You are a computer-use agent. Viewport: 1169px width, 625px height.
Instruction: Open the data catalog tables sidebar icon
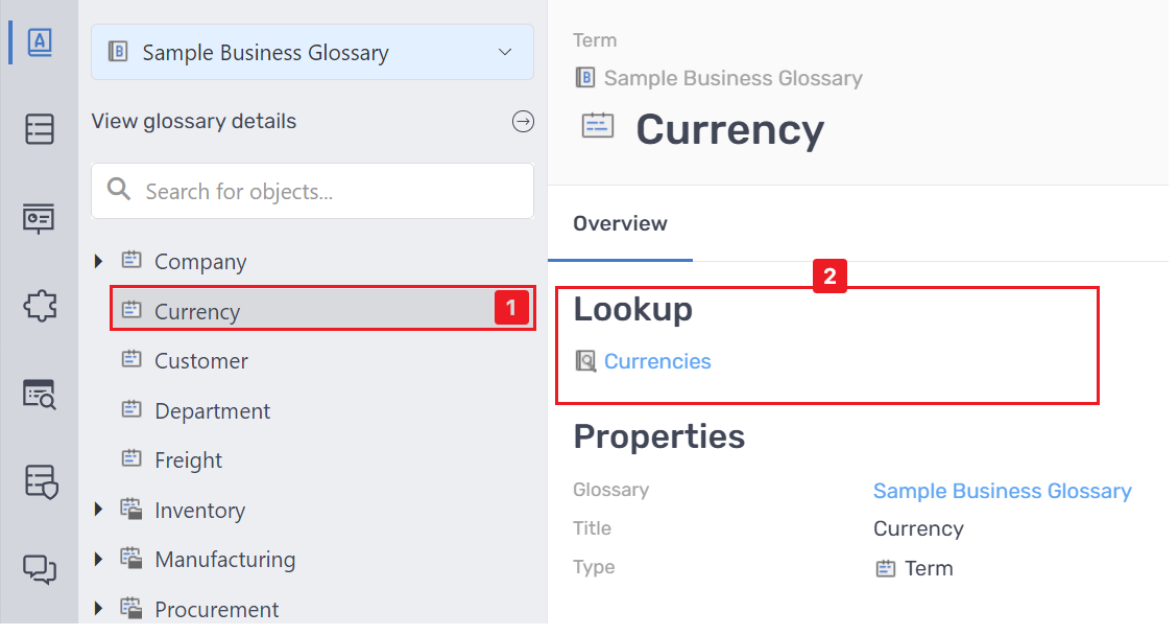pos(39,130)
